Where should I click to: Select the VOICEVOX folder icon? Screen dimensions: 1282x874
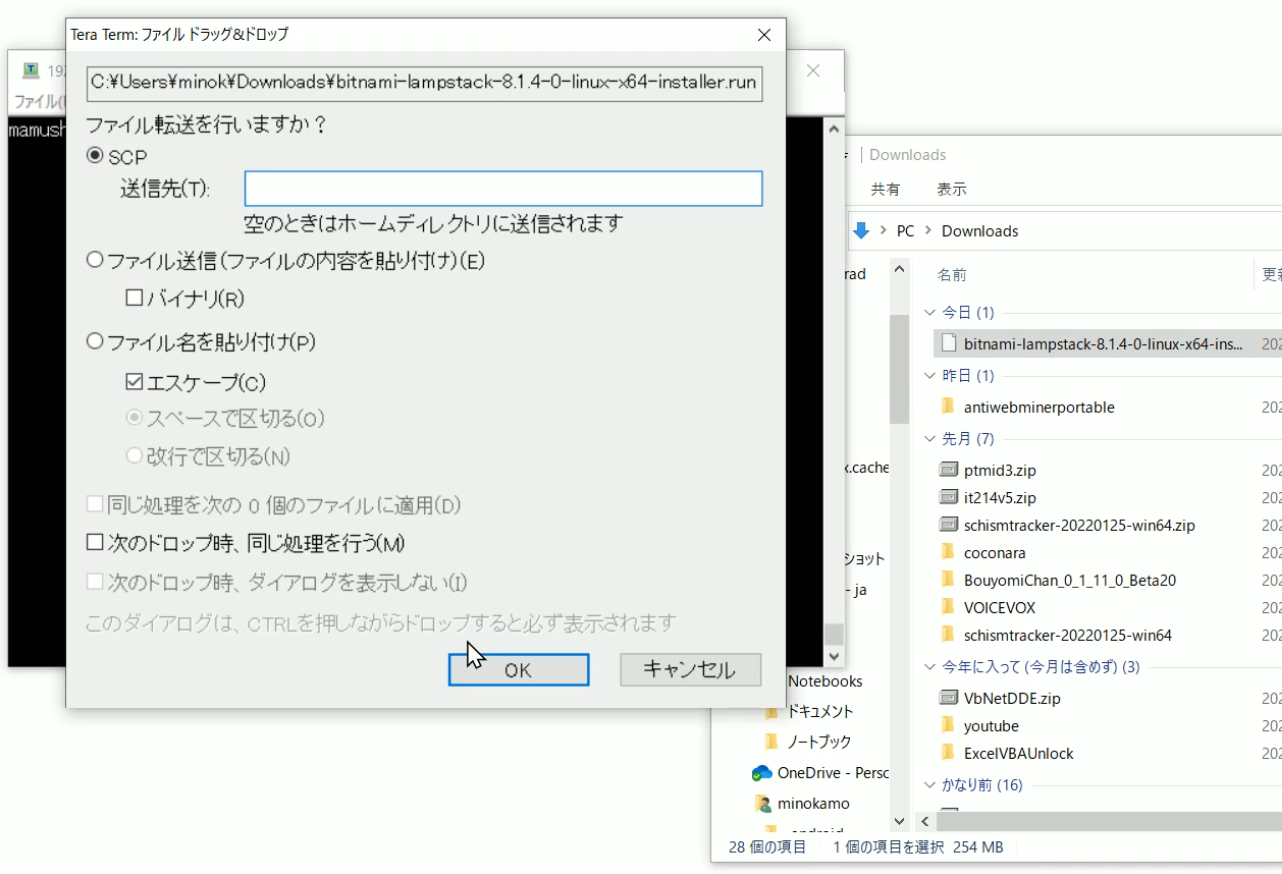(949, 607)
